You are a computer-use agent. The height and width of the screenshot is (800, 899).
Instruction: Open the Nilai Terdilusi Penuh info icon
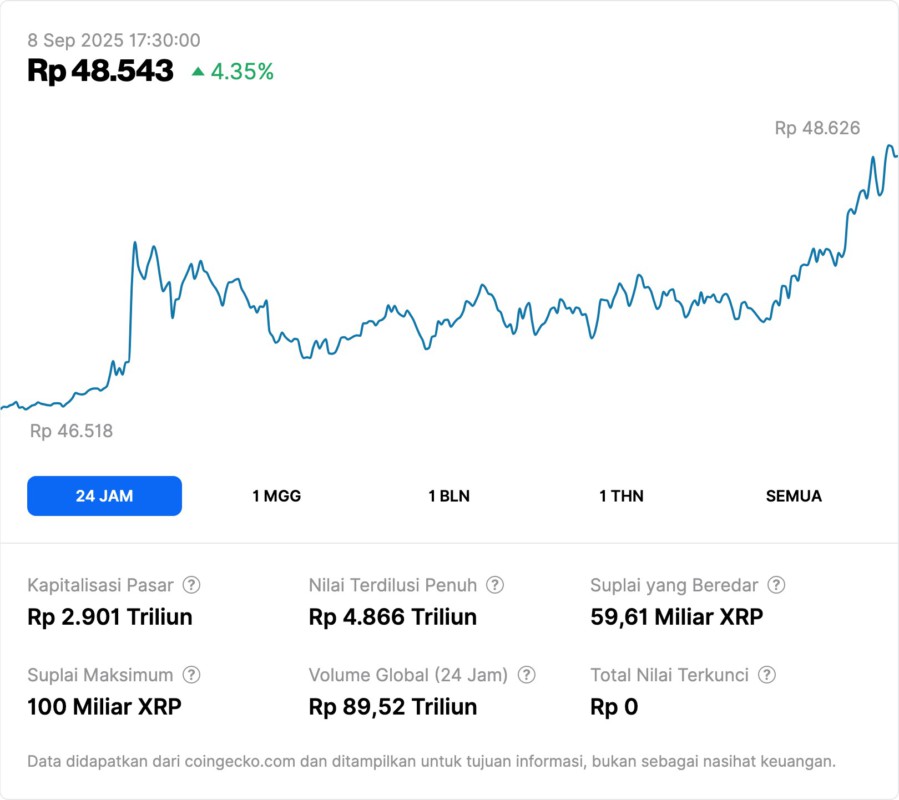tap(495, 585)
